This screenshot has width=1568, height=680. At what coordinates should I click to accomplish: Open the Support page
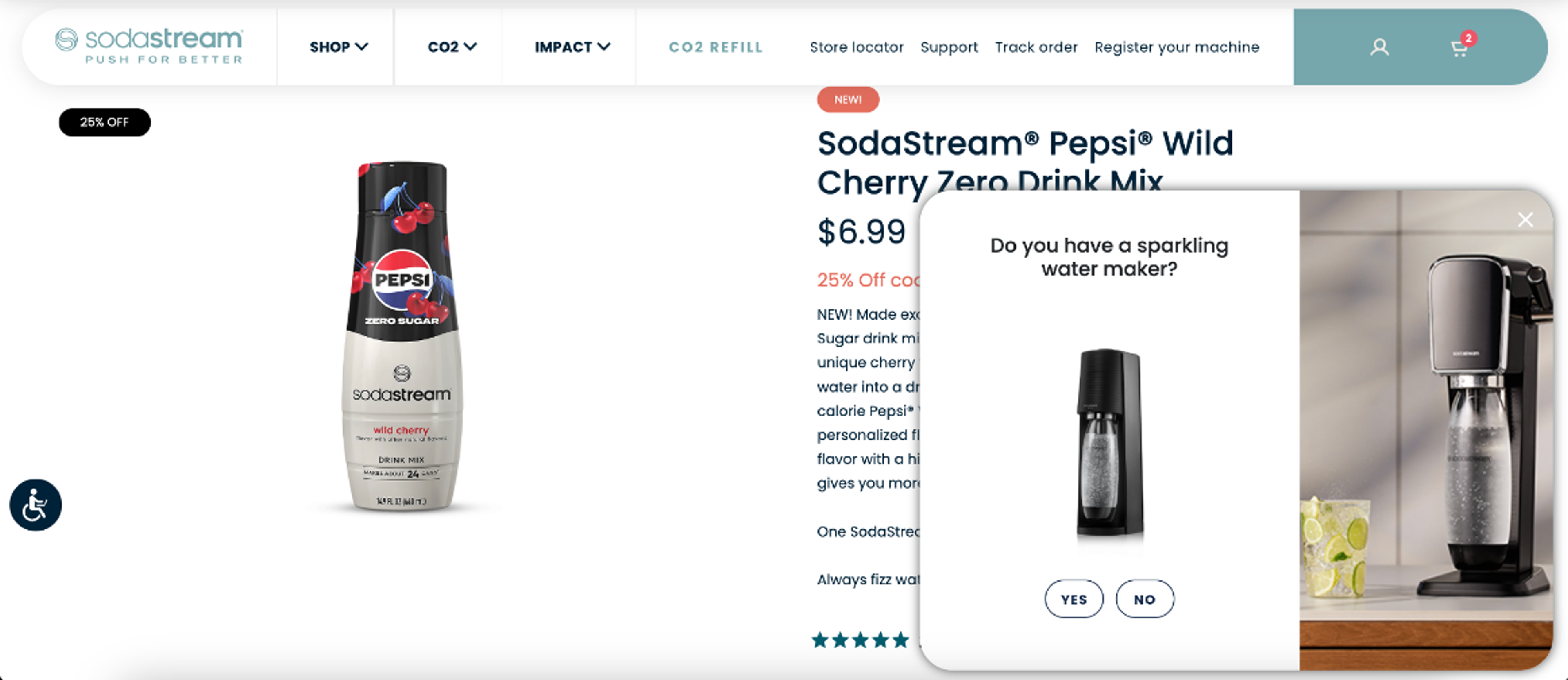[949, 47]
